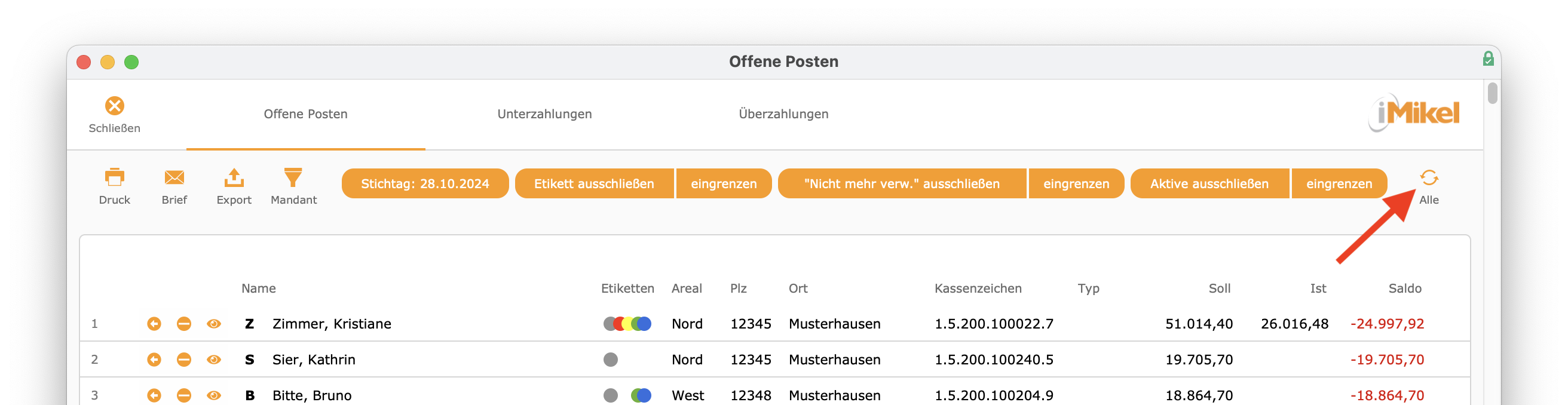Sort by Name column header

click(258, 289)
